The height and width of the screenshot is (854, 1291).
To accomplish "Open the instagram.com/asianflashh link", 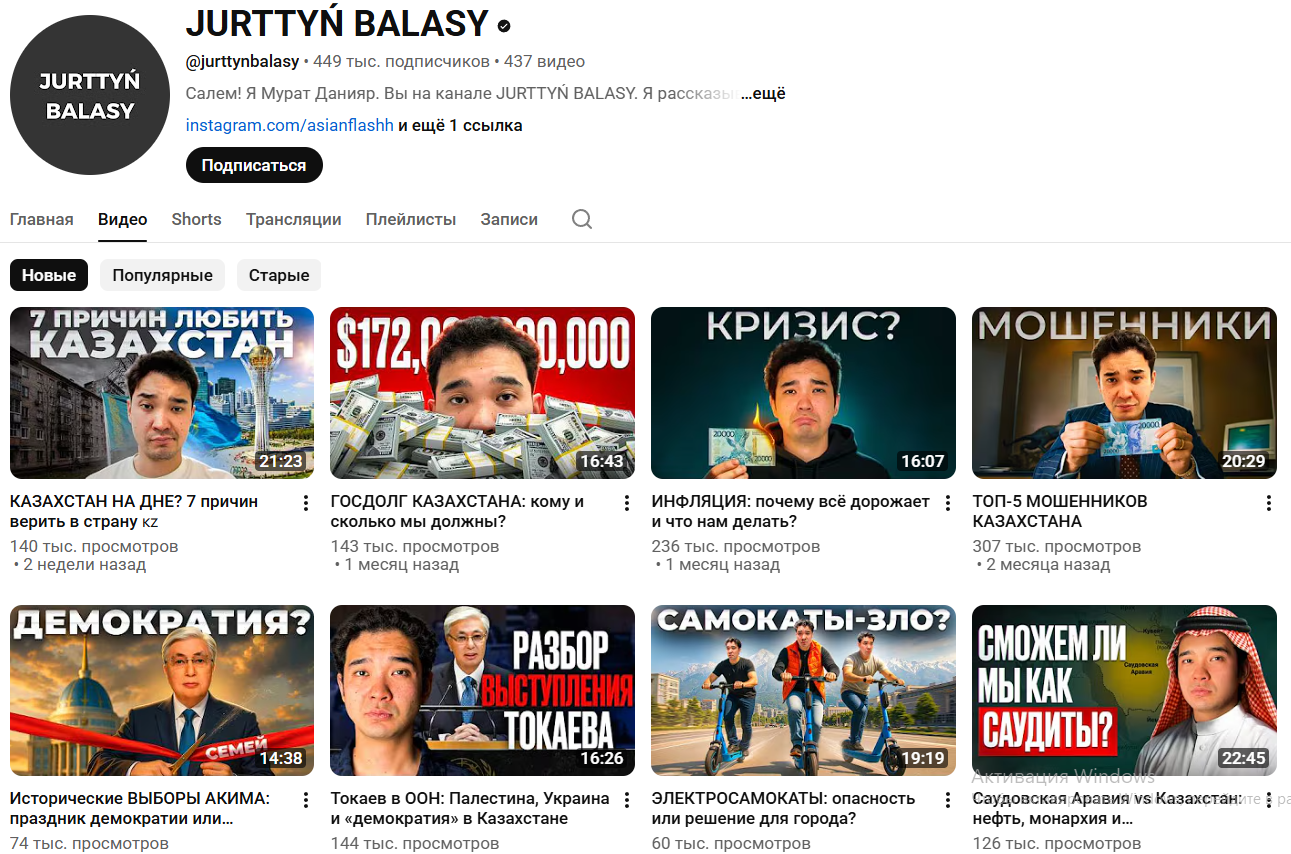I will [289, 126].
